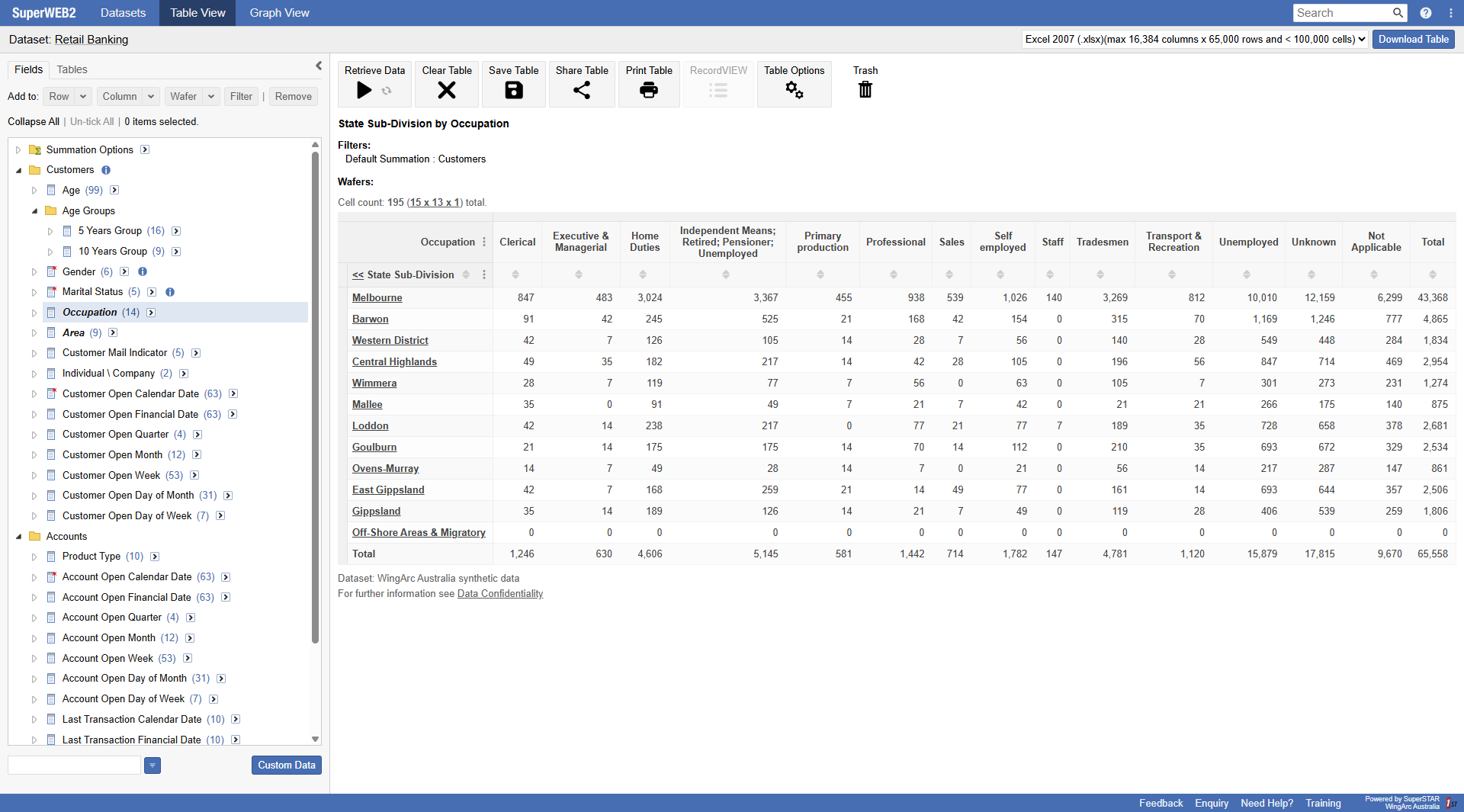Click the search magnifier icon in the top bar
1464x812 pixels.
[x=1398, y=13]
